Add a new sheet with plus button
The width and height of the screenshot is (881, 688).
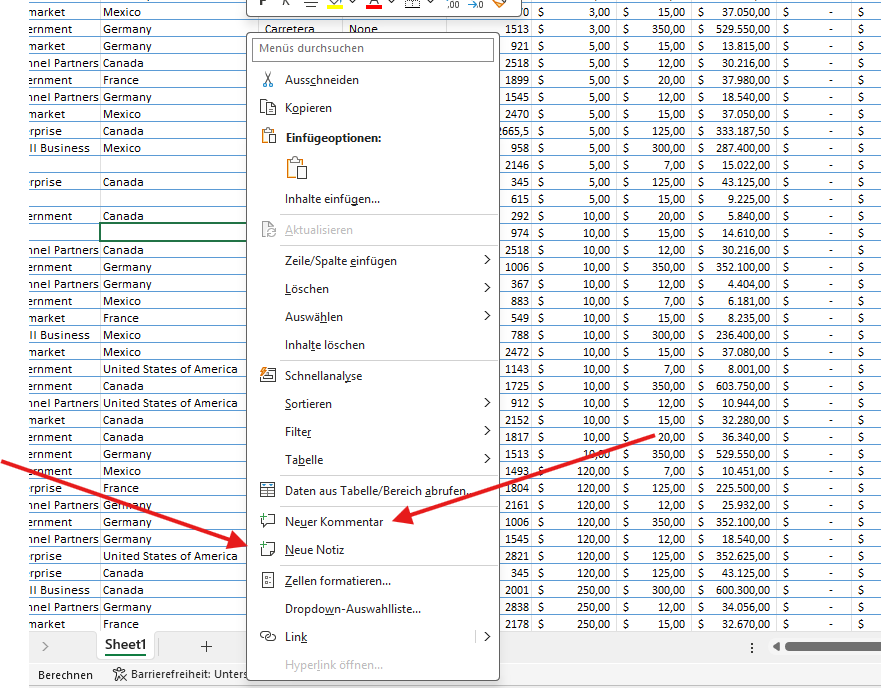point(206,646)
